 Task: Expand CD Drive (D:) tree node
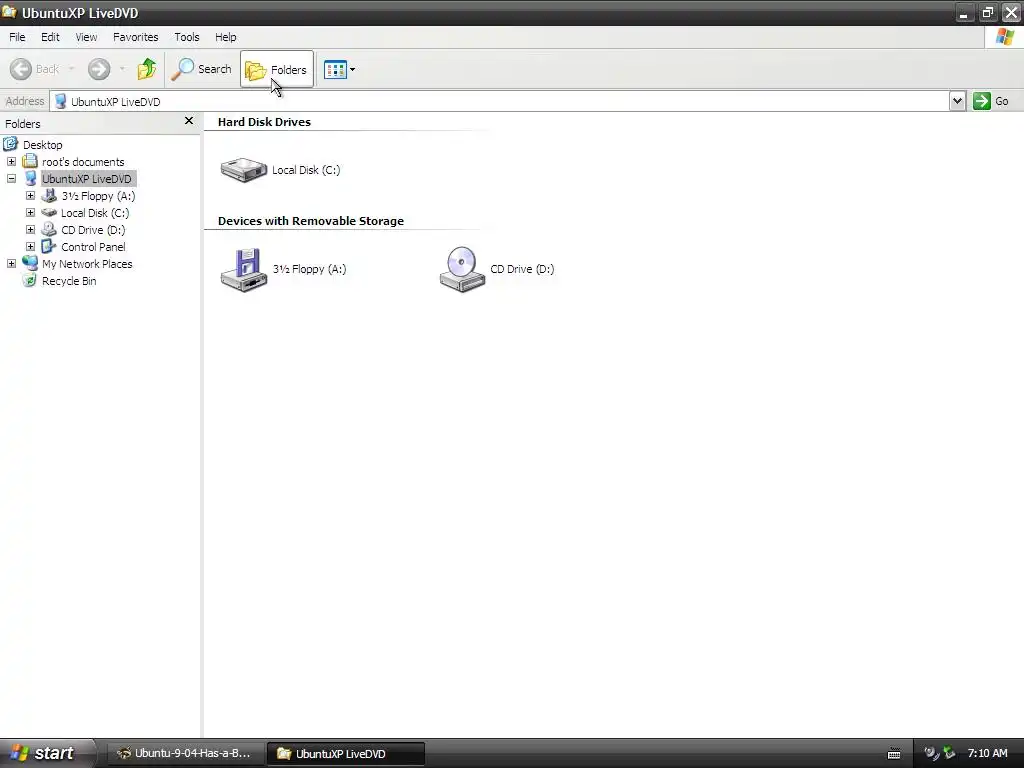(30, 229)
